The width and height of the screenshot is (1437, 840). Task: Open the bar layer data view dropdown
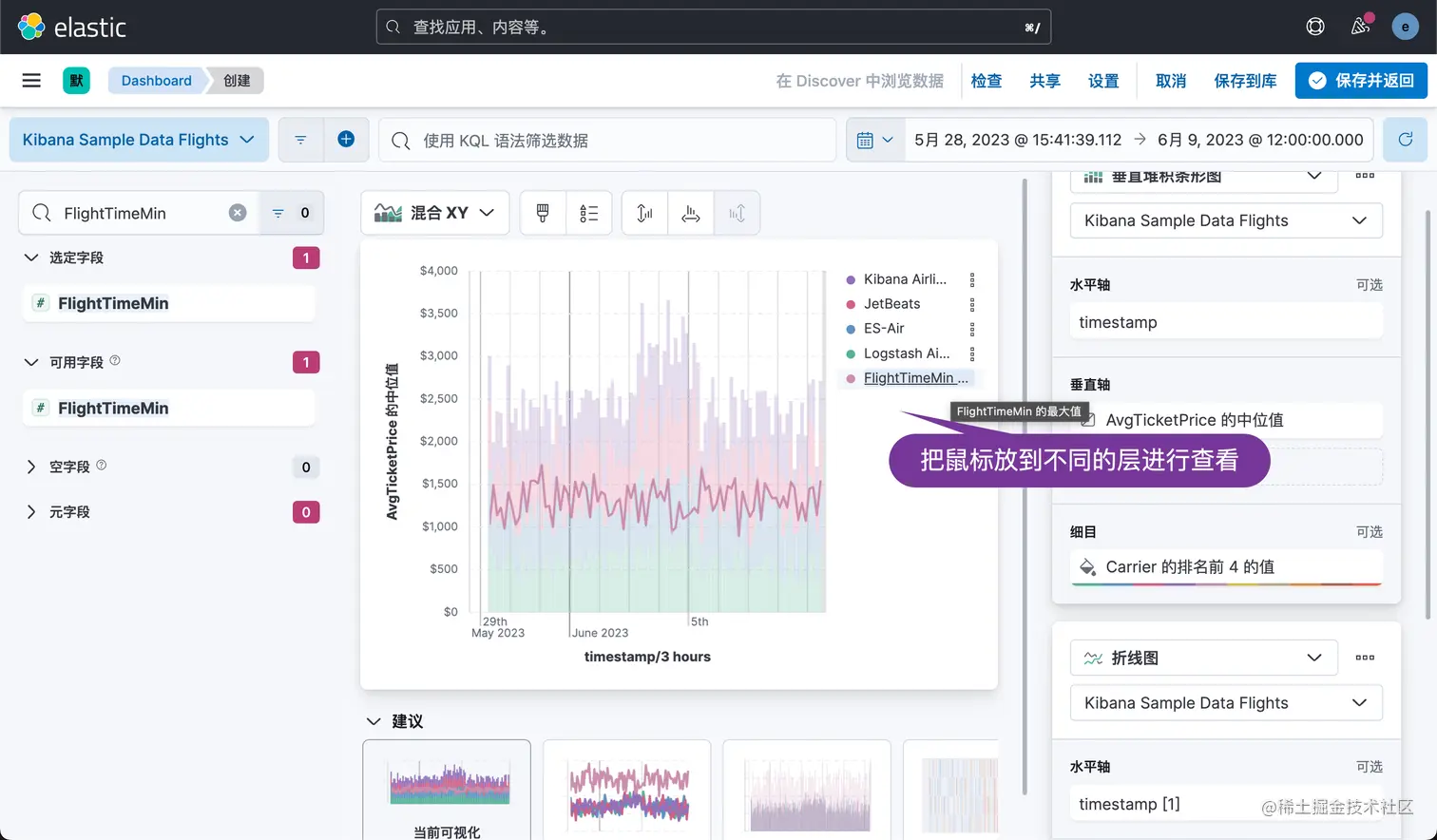pyautogui.click(x=1226, y=220)
